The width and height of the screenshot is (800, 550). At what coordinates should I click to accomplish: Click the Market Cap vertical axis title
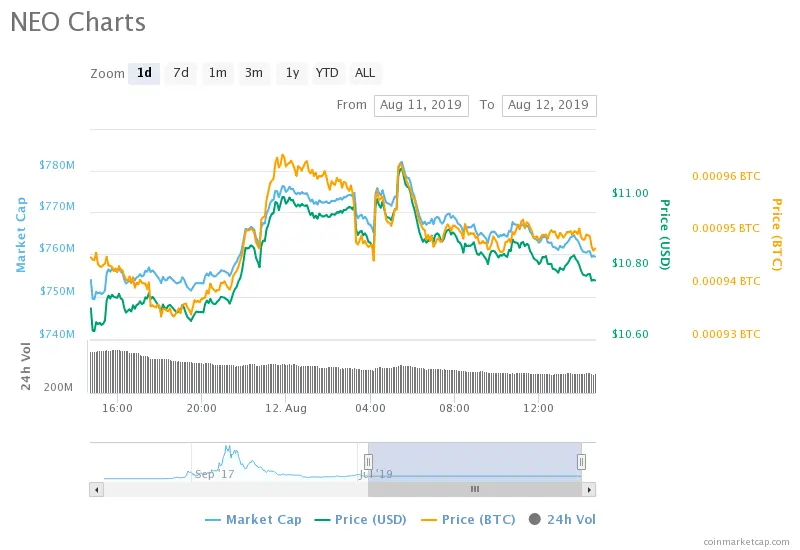pyautogui.click(x=21, y=235)
